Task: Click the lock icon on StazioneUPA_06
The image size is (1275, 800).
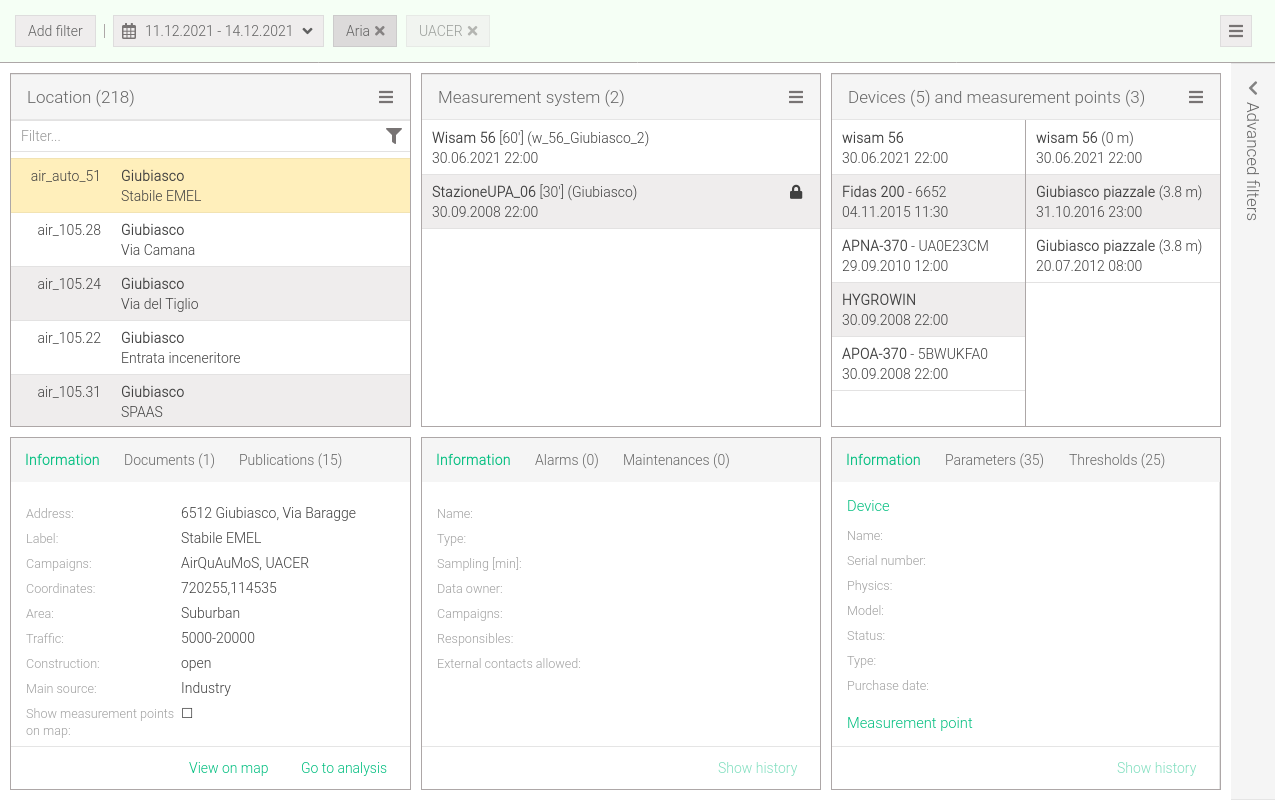Action: pyautogui.click(x=796, y=192)
